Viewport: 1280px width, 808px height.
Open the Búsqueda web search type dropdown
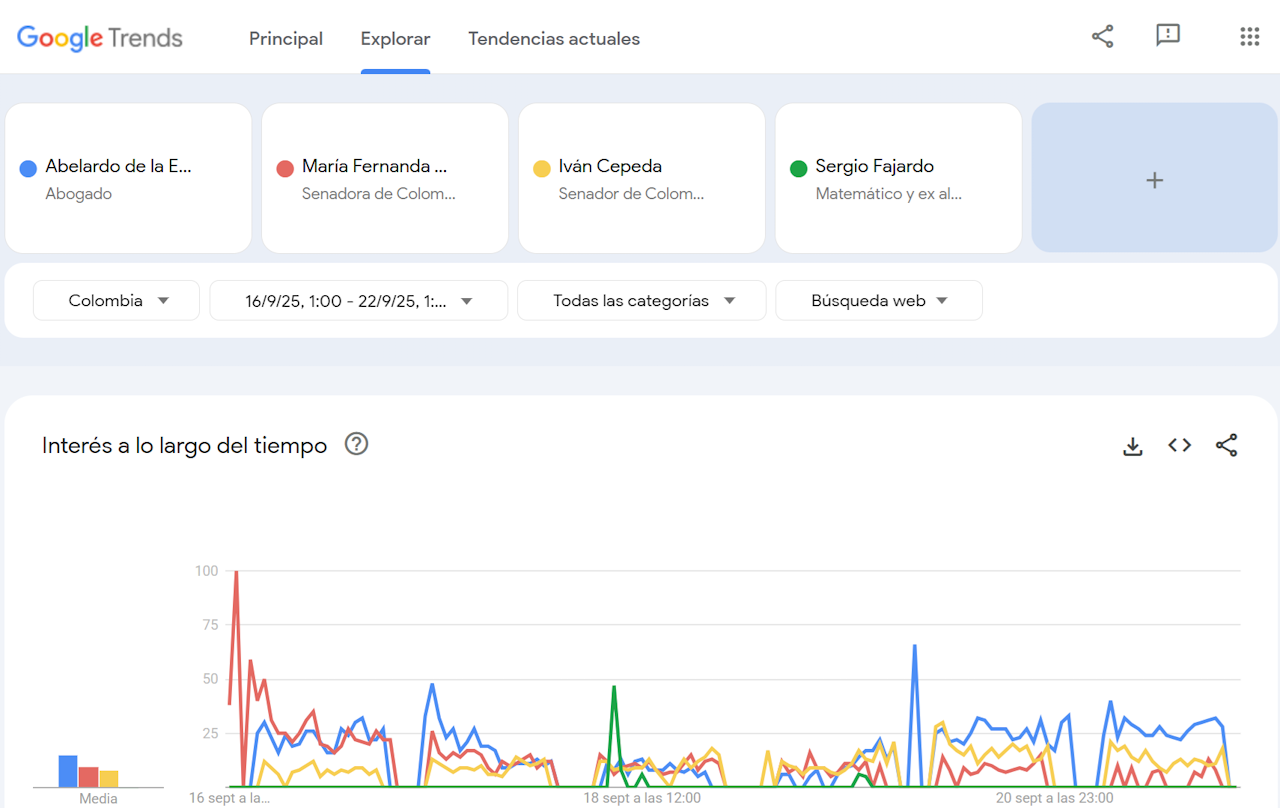[x=878, y=300]
